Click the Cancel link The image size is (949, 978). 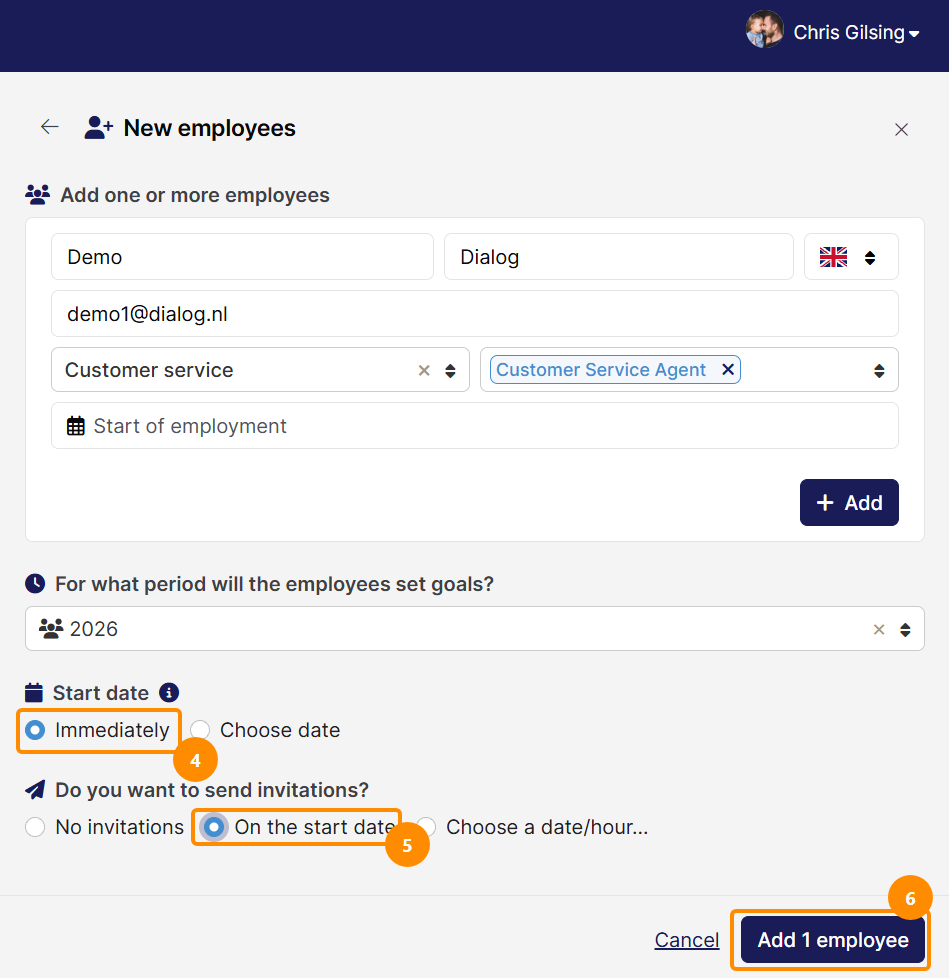coord(686,940)
